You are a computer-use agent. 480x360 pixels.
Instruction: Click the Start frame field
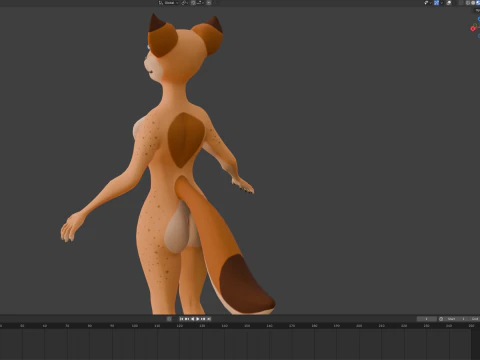coord(455,319)
